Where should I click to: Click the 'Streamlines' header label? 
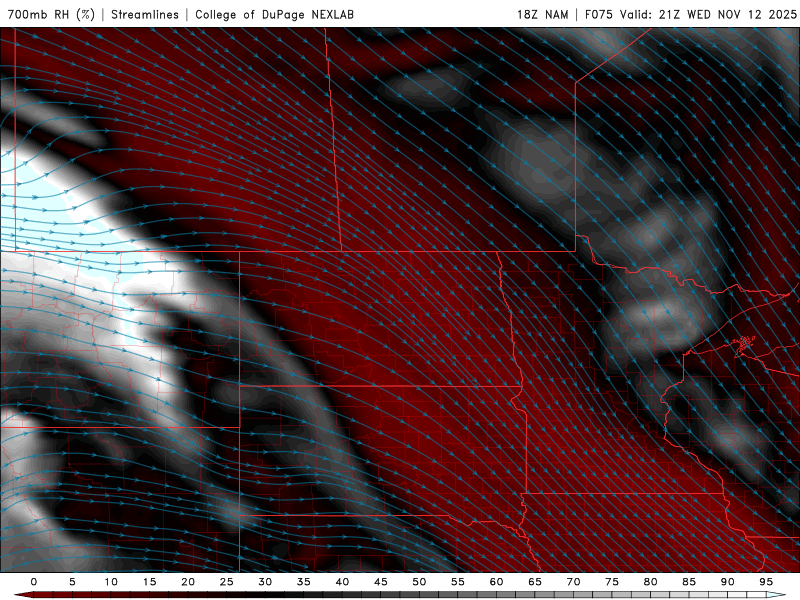coord(145,14)
